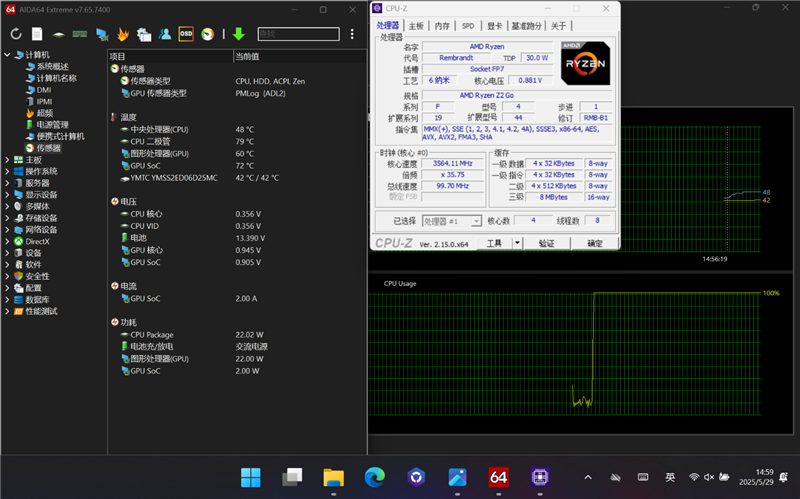Switch to CPU-Z 内存 tab
Viewport: 800px width, 499px height.
point(442,26)
